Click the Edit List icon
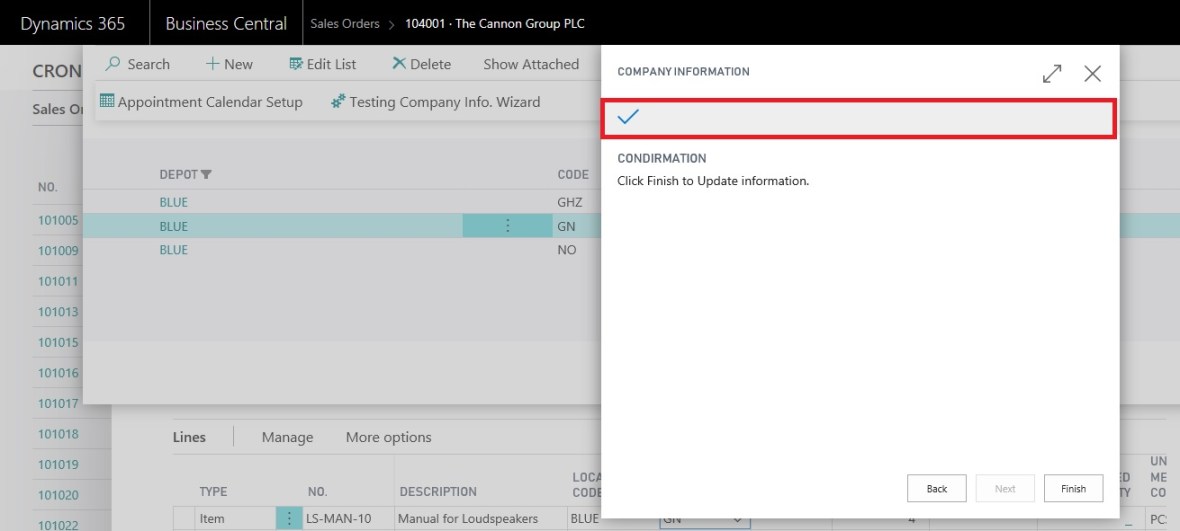1180x531 pixels. point(296,64)
